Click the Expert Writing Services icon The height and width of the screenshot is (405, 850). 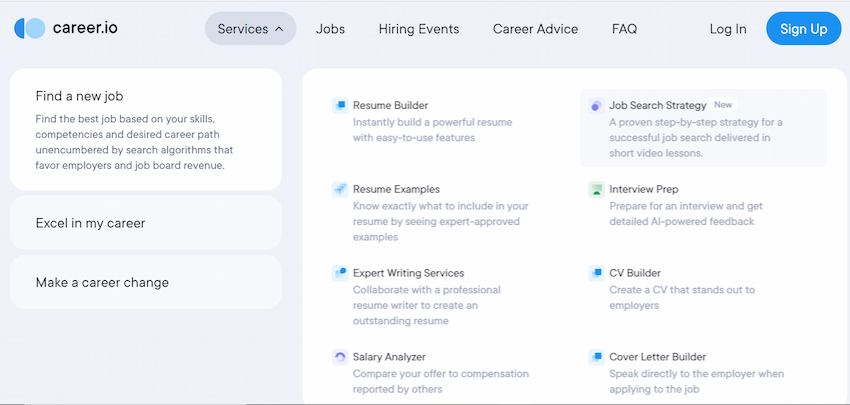340,273
